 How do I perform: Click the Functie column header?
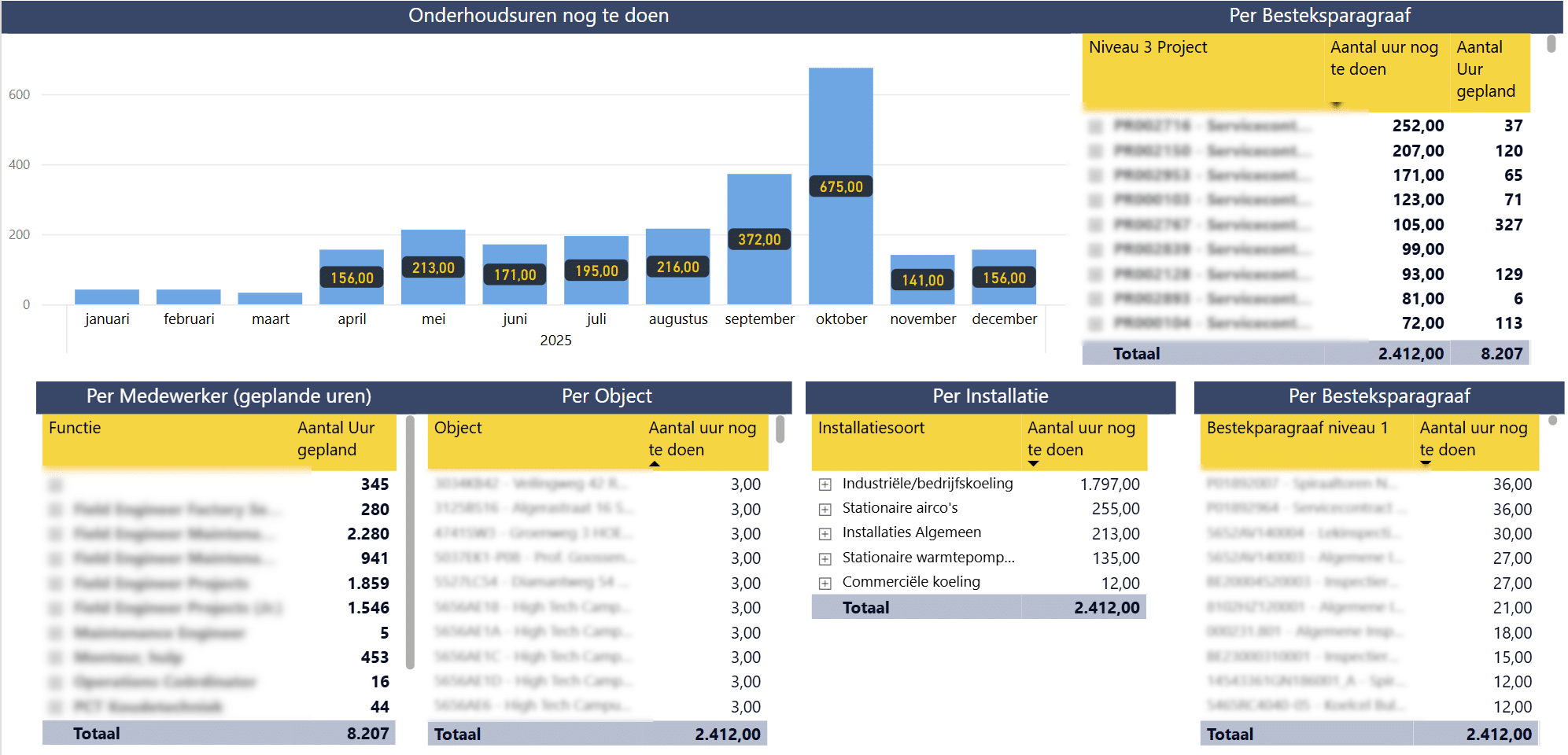[75, 428]
